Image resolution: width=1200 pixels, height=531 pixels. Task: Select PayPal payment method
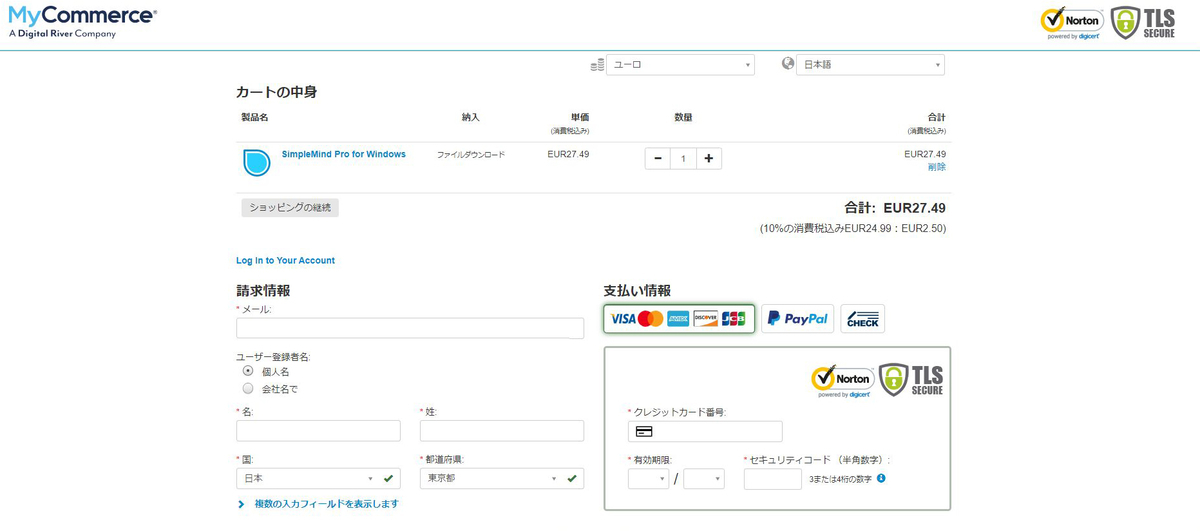797,319
